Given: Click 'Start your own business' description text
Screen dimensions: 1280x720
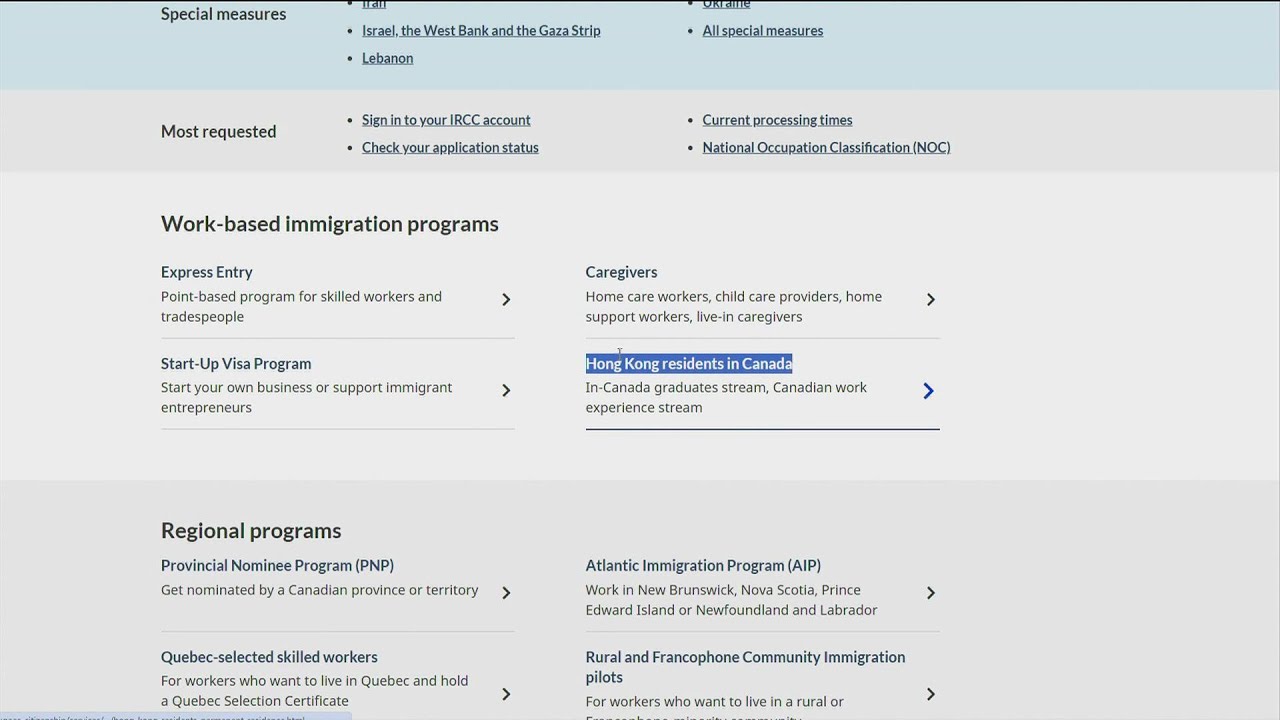Looking at the screenshot, I should click(306, 397).
